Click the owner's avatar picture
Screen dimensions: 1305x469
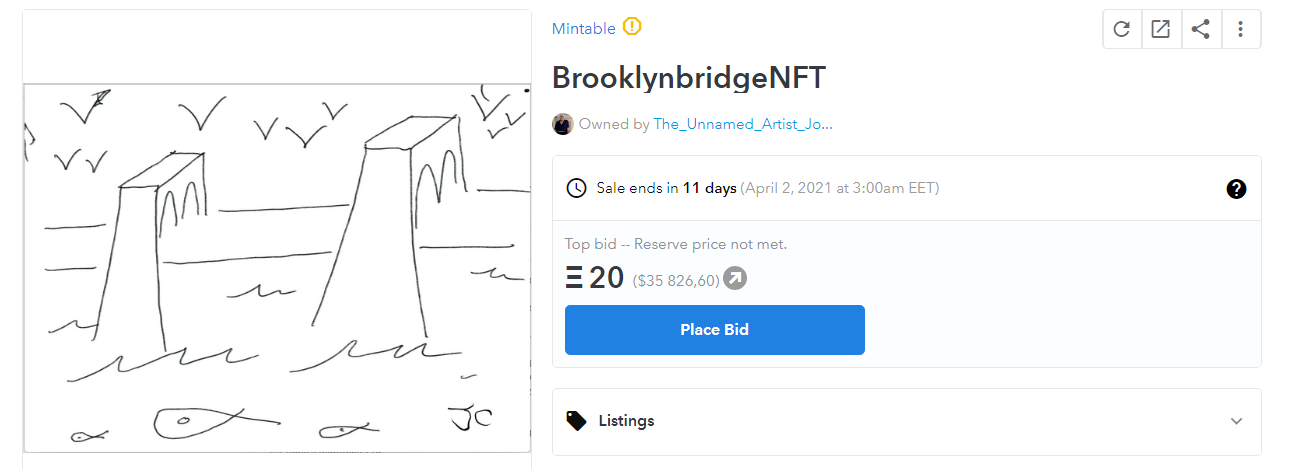point(562,124)
